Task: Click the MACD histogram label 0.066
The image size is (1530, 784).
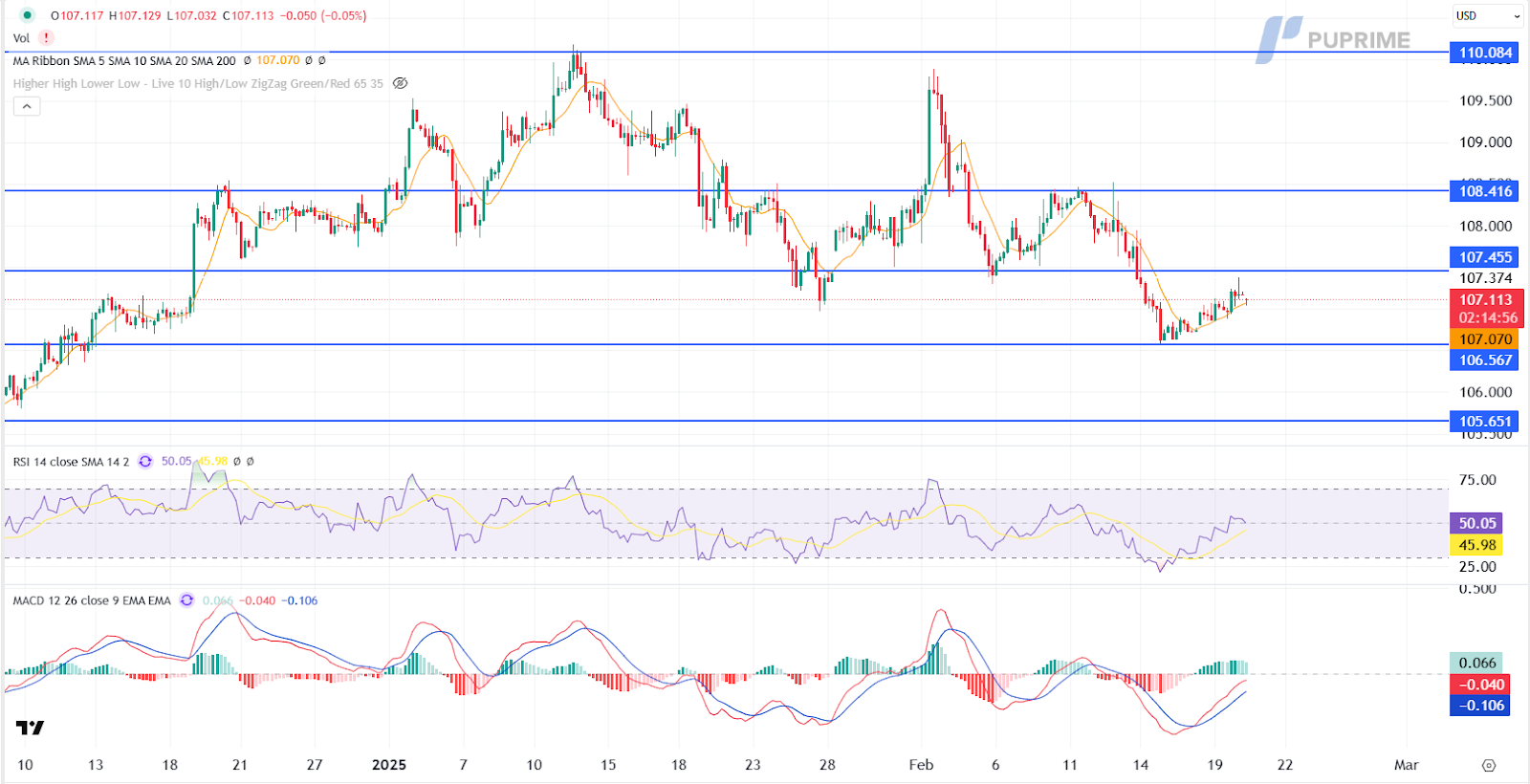Action: point(1477,663)
